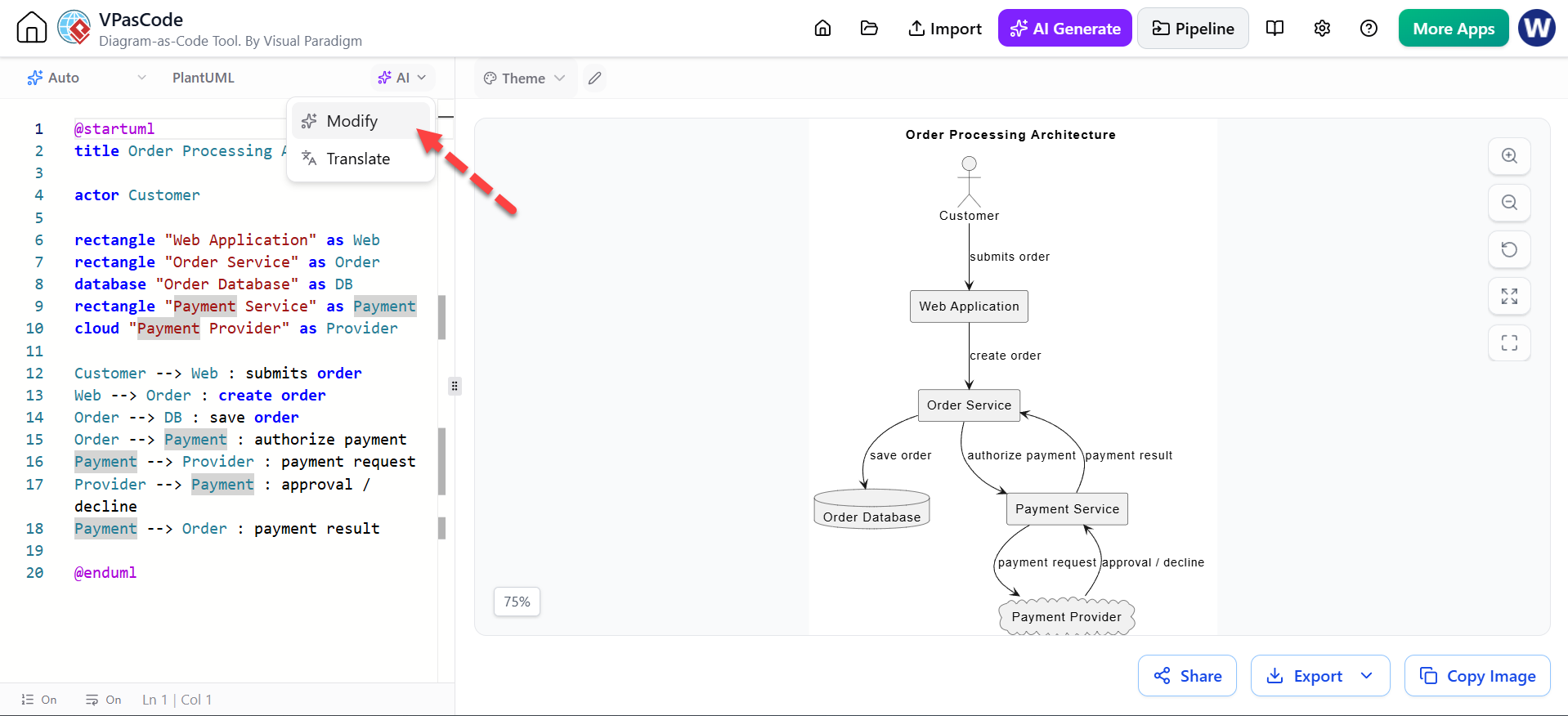
Task: Click the fit-to-screen expand arrows icon
Action: point(1509,296)
